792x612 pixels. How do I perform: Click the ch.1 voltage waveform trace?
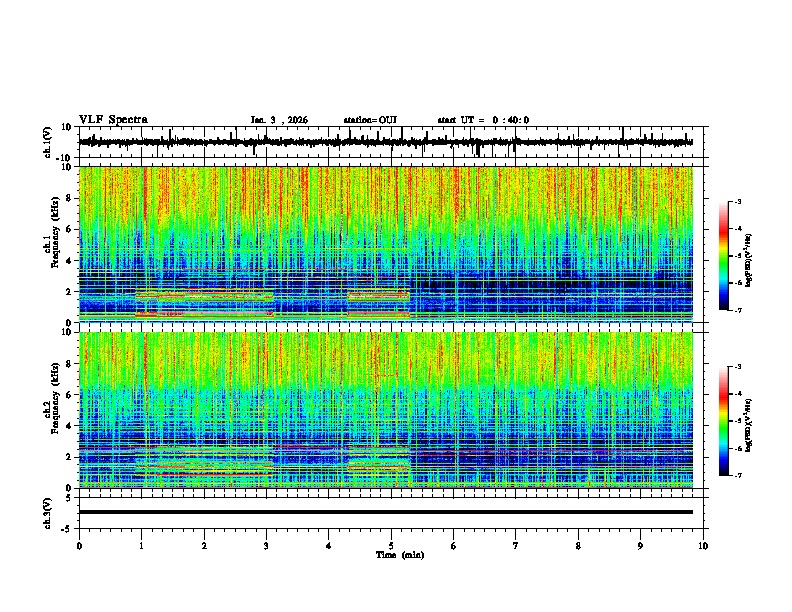(x=386, y=142)
